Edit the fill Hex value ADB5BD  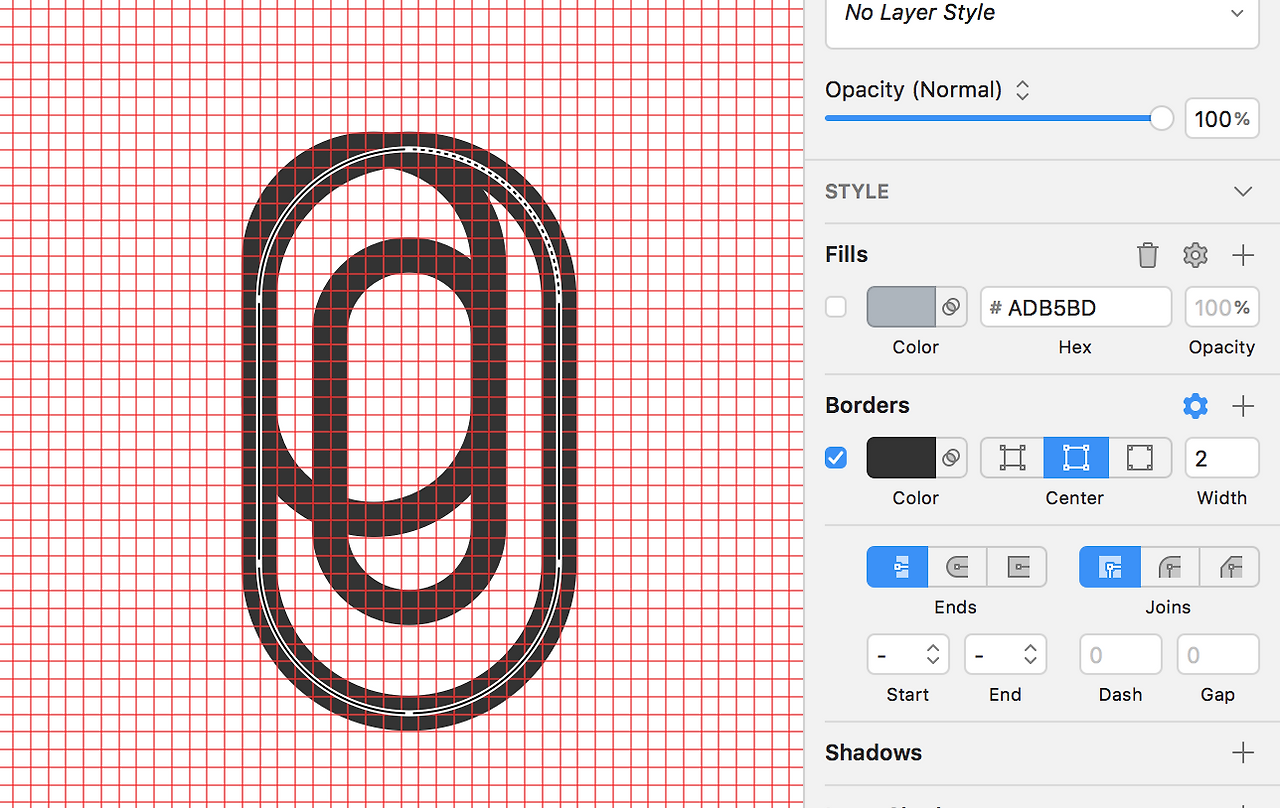[x=1076, y=307]
